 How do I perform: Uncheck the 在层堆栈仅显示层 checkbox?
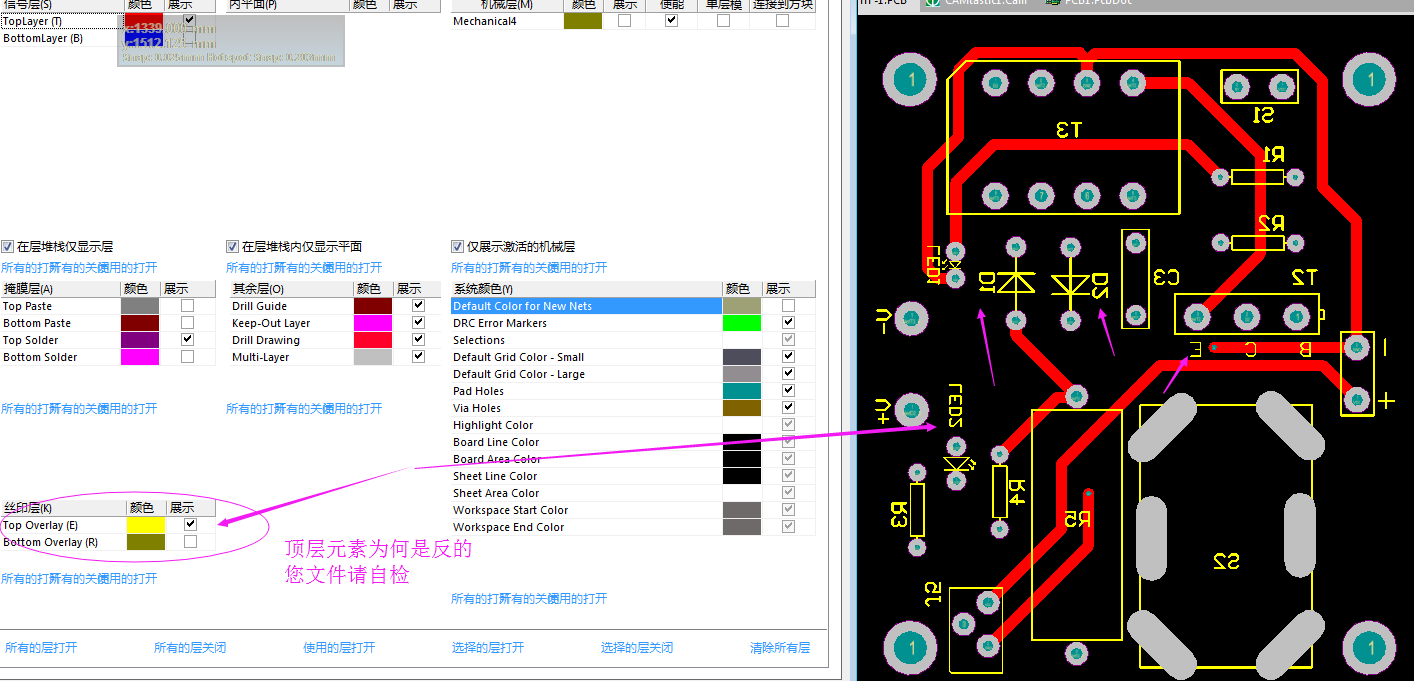pyautogui.click(x=8, y=246)
